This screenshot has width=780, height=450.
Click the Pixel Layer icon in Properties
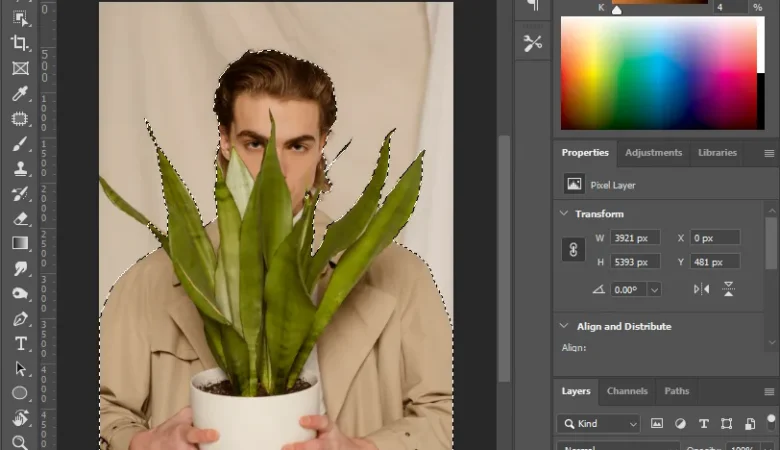(x=574, y=184)
